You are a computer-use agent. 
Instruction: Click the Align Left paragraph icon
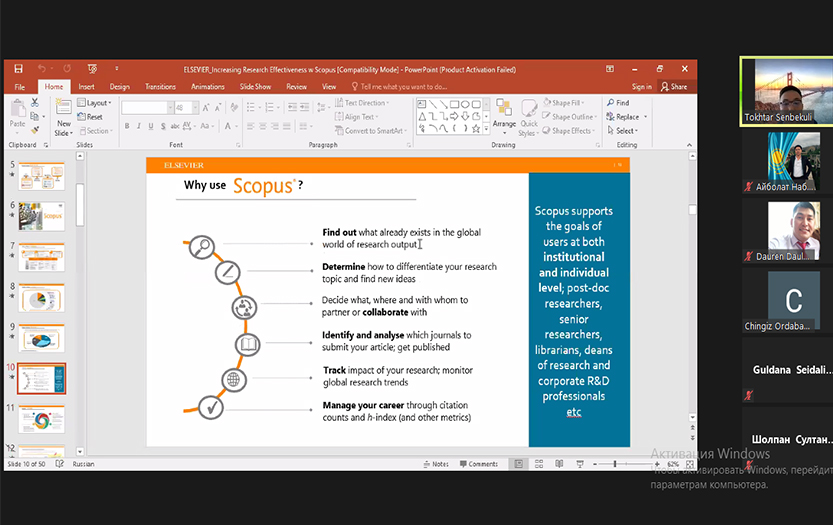[x=251, y=126]
